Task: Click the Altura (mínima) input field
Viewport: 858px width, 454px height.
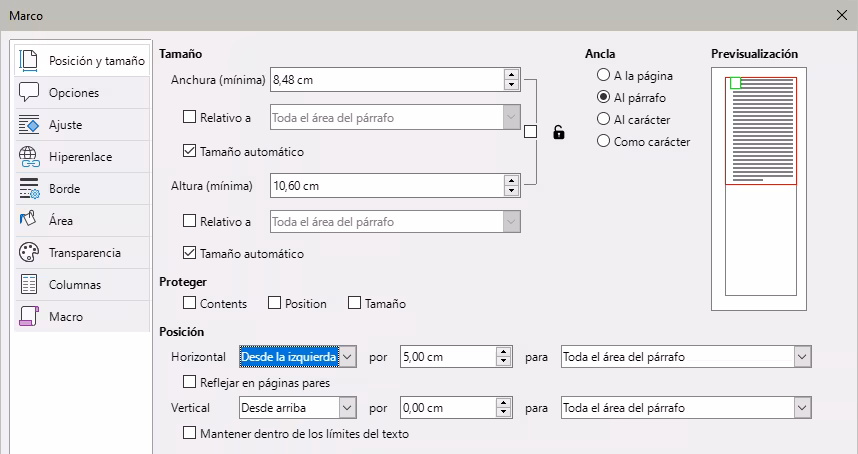Action: (x=385, y=186)
